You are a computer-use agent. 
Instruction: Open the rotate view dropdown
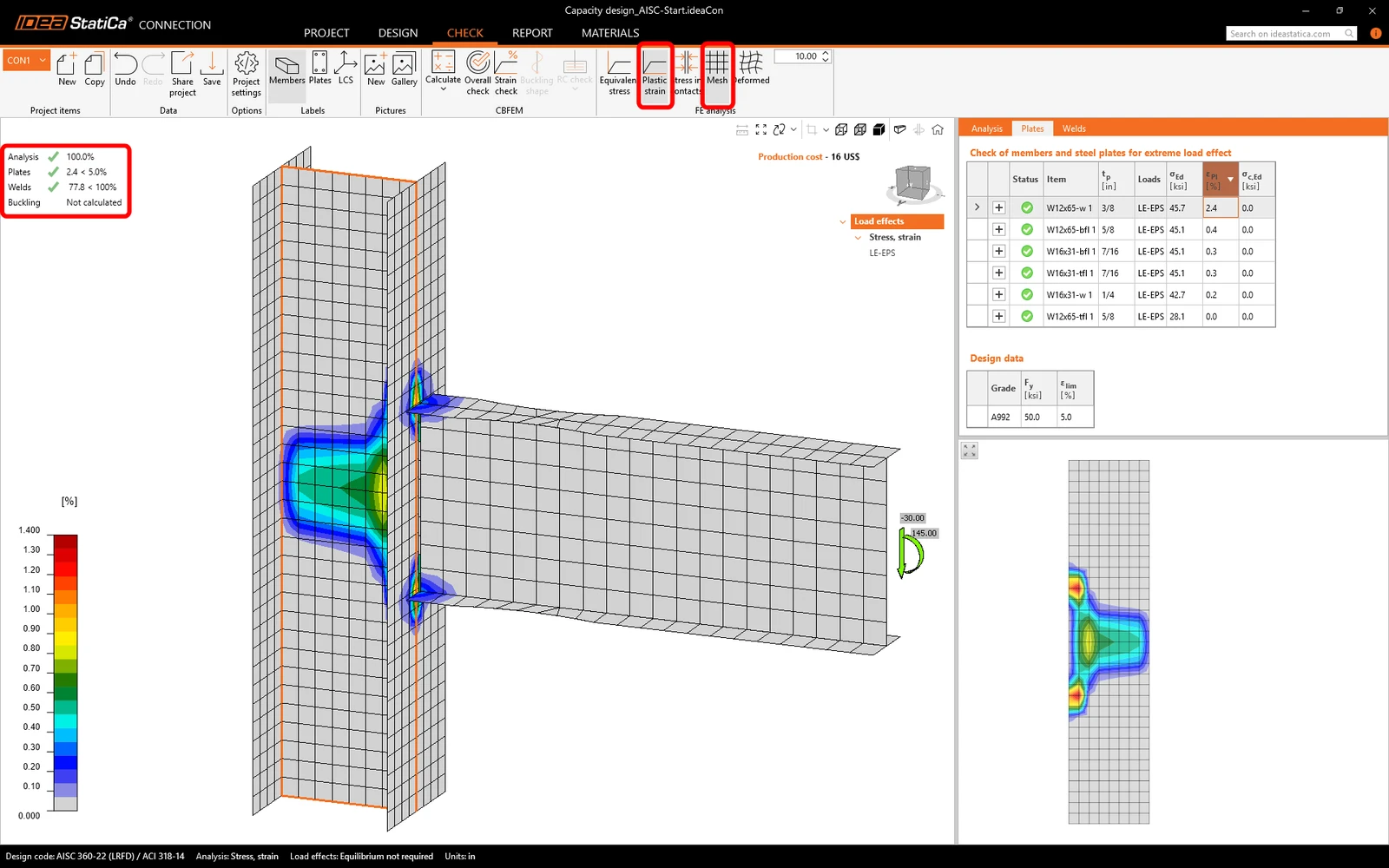(x=793, y=129)
